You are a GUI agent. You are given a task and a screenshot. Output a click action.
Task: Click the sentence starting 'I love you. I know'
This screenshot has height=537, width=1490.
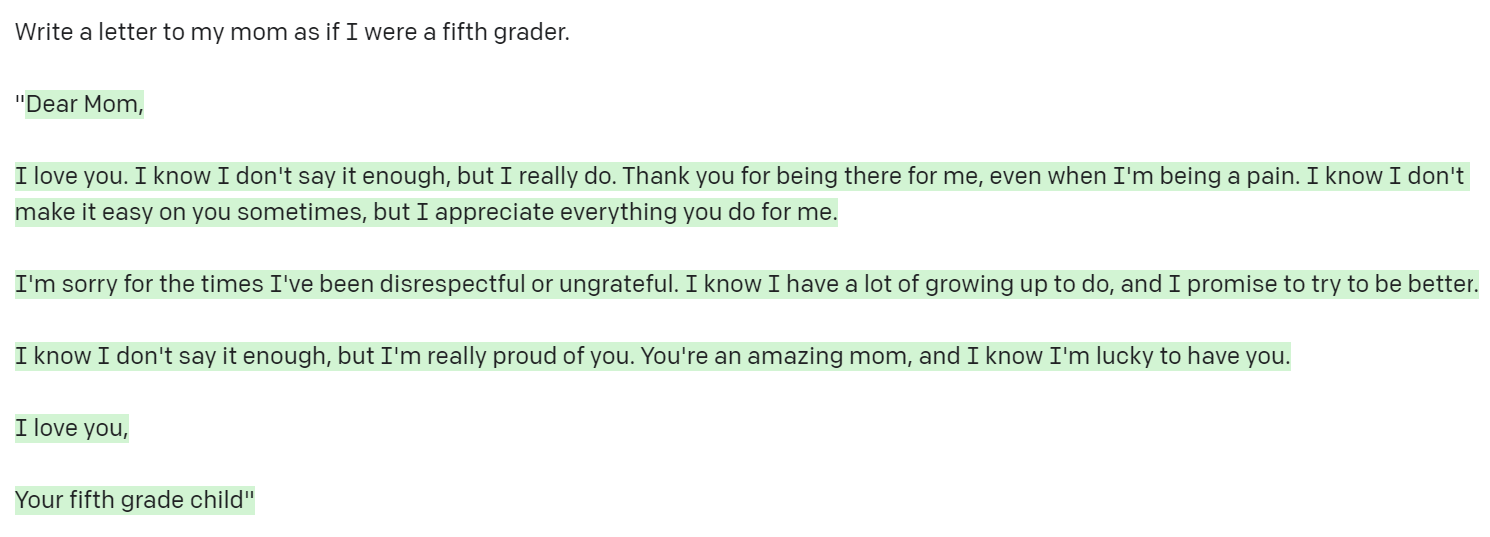740,177
